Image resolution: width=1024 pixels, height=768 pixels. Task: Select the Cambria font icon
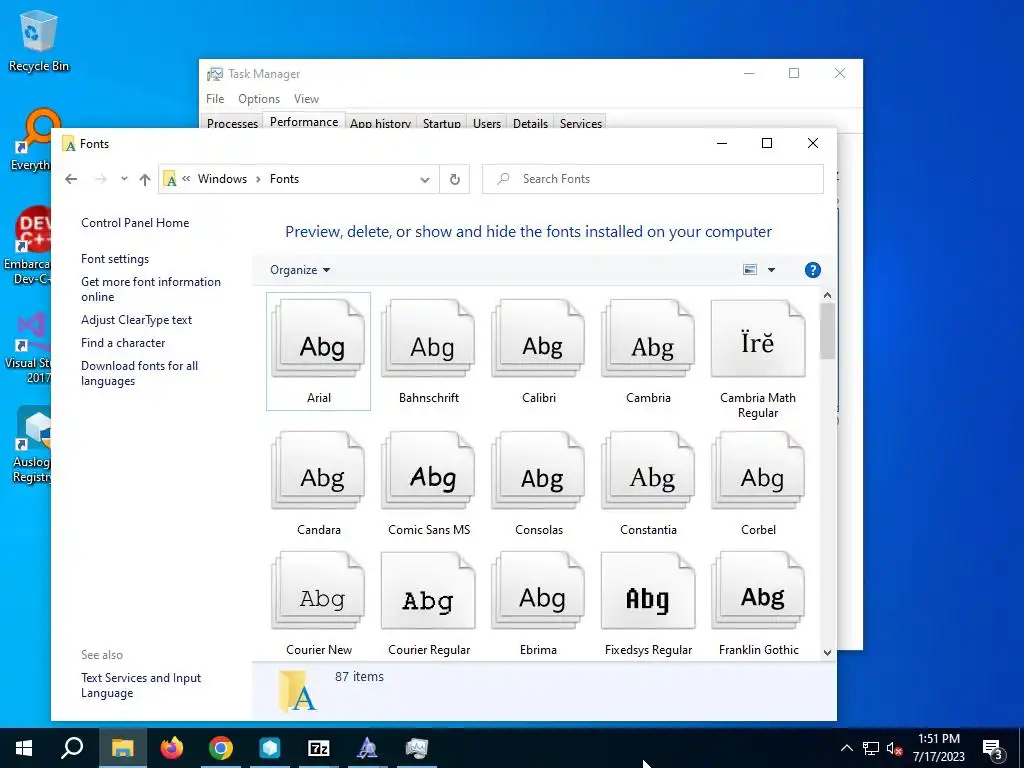[x=648, y=339]
